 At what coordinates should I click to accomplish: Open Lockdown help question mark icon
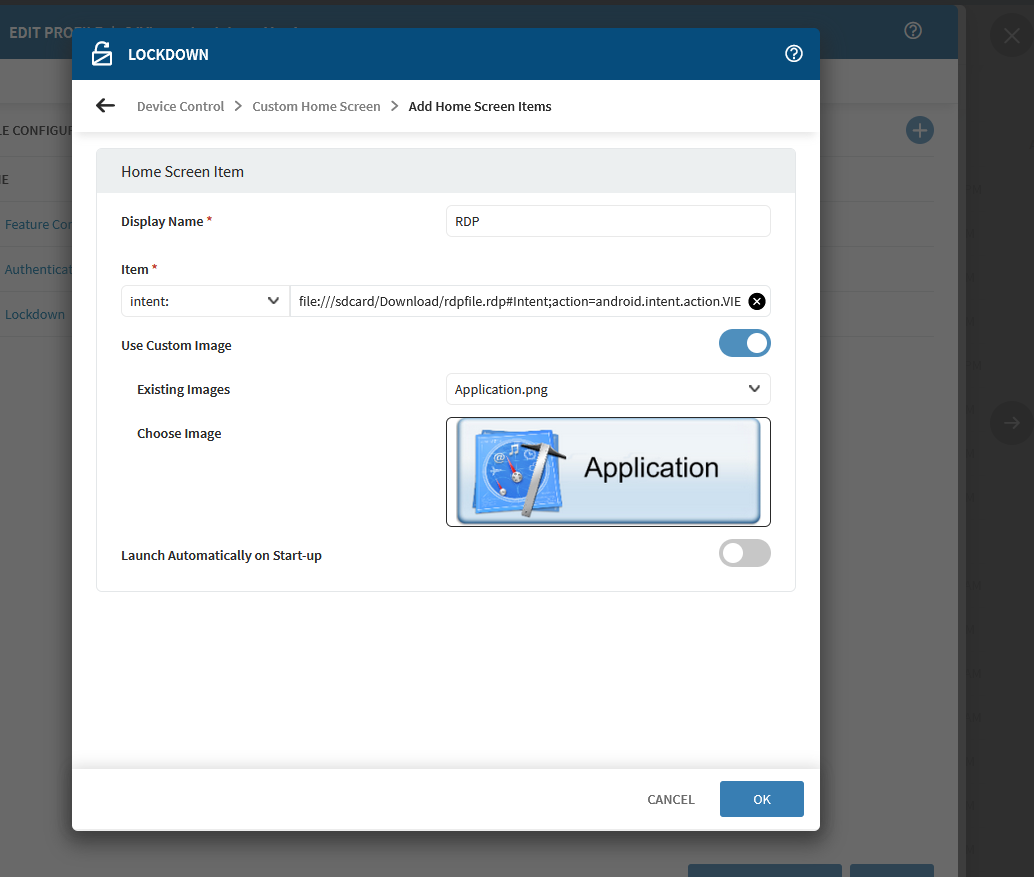794,54
